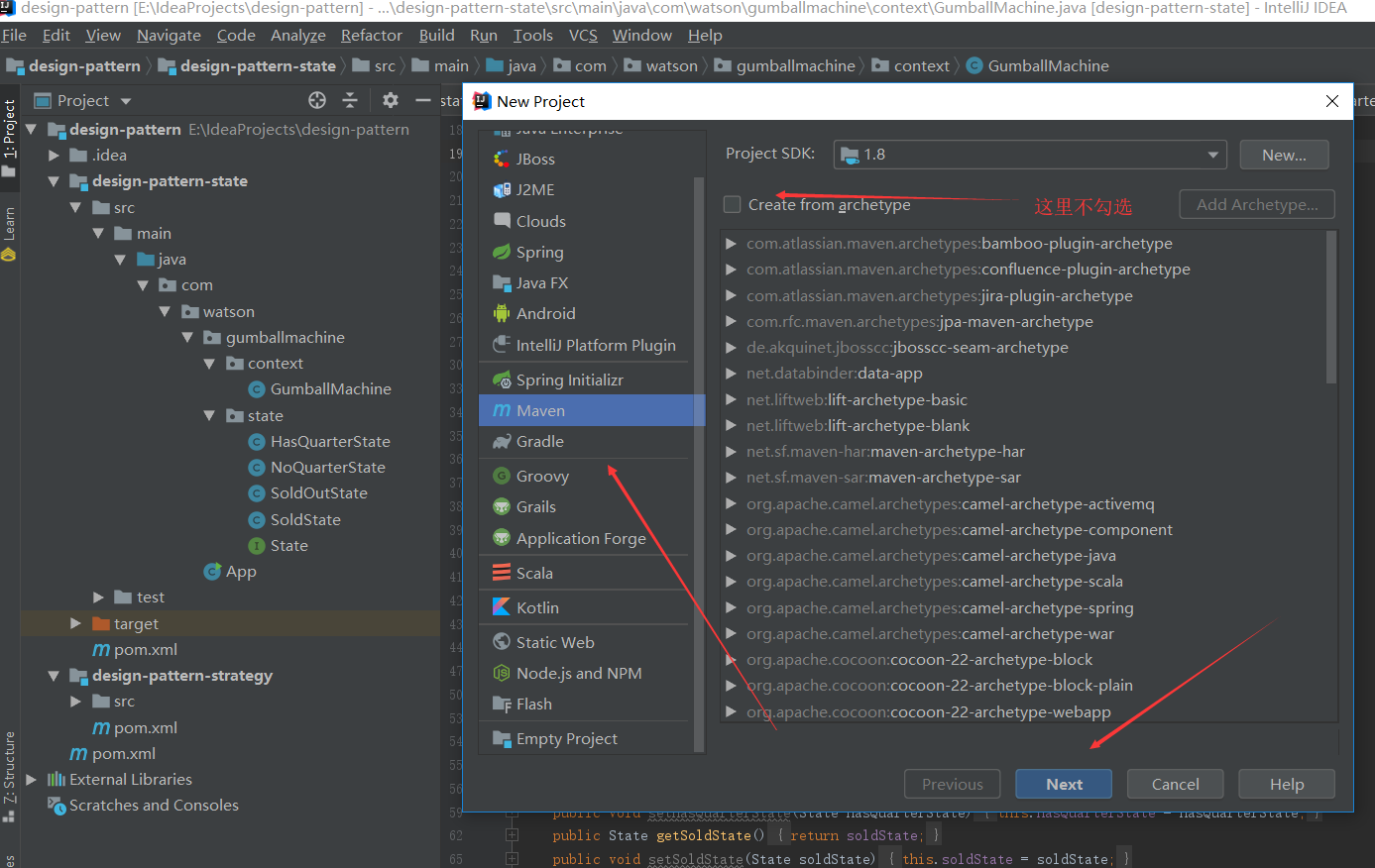
Task: Click the archetype list vertical scrollbar
Action: point(1331,307)
